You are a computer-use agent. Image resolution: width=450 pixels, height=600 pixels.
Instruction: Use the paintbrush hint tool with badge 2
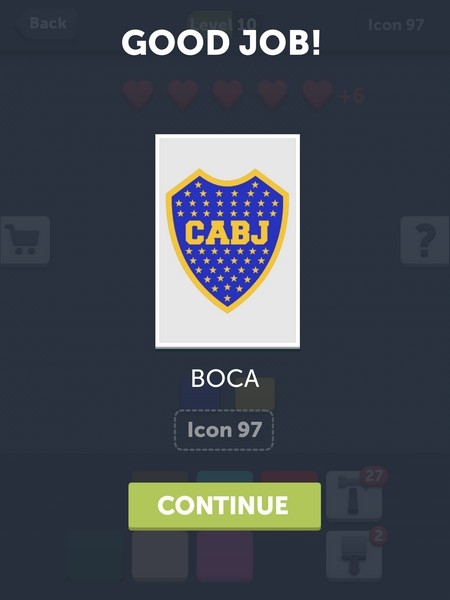point(354,555)
